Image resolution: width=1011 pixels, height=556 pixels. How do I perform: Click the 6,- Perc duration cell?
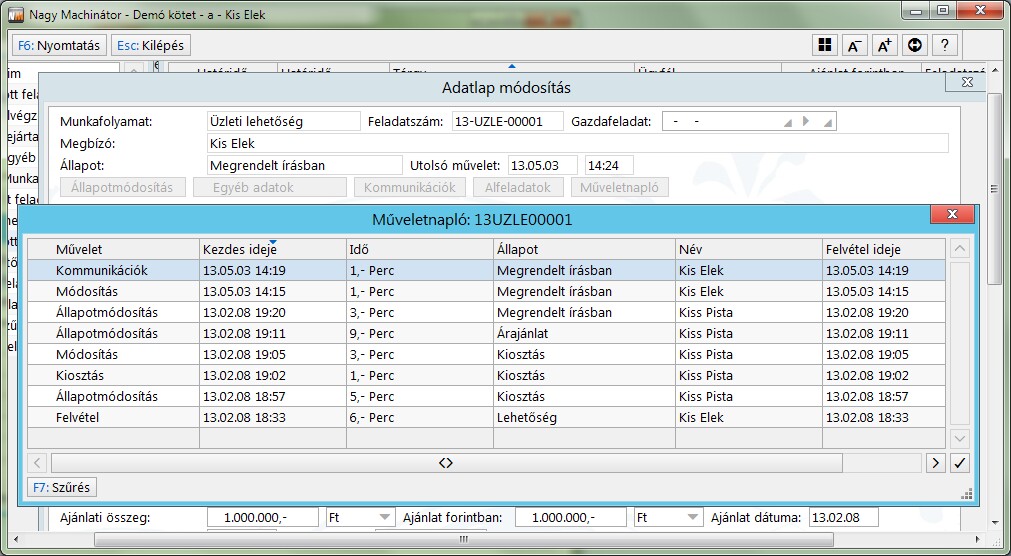[x=420, y=417]
